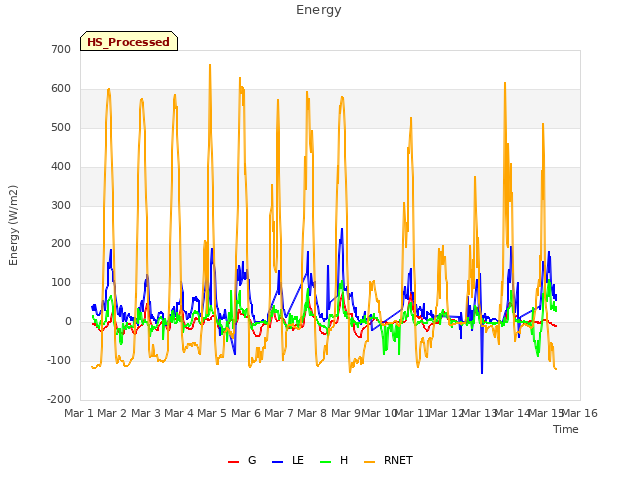
Task: Click the green H legend color marker
Action: coord(325,462)
